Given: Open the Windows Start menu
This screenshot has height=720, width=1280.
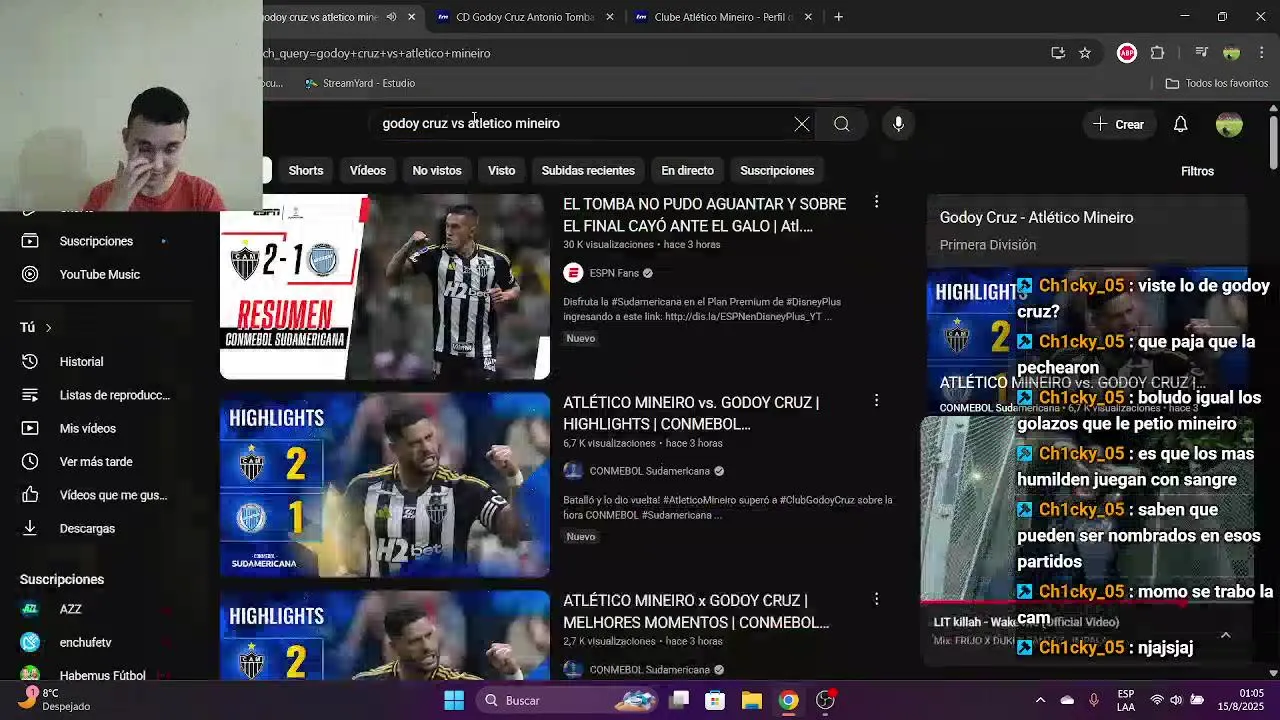Looking at the screenshot, I should (x=454, y=700).
